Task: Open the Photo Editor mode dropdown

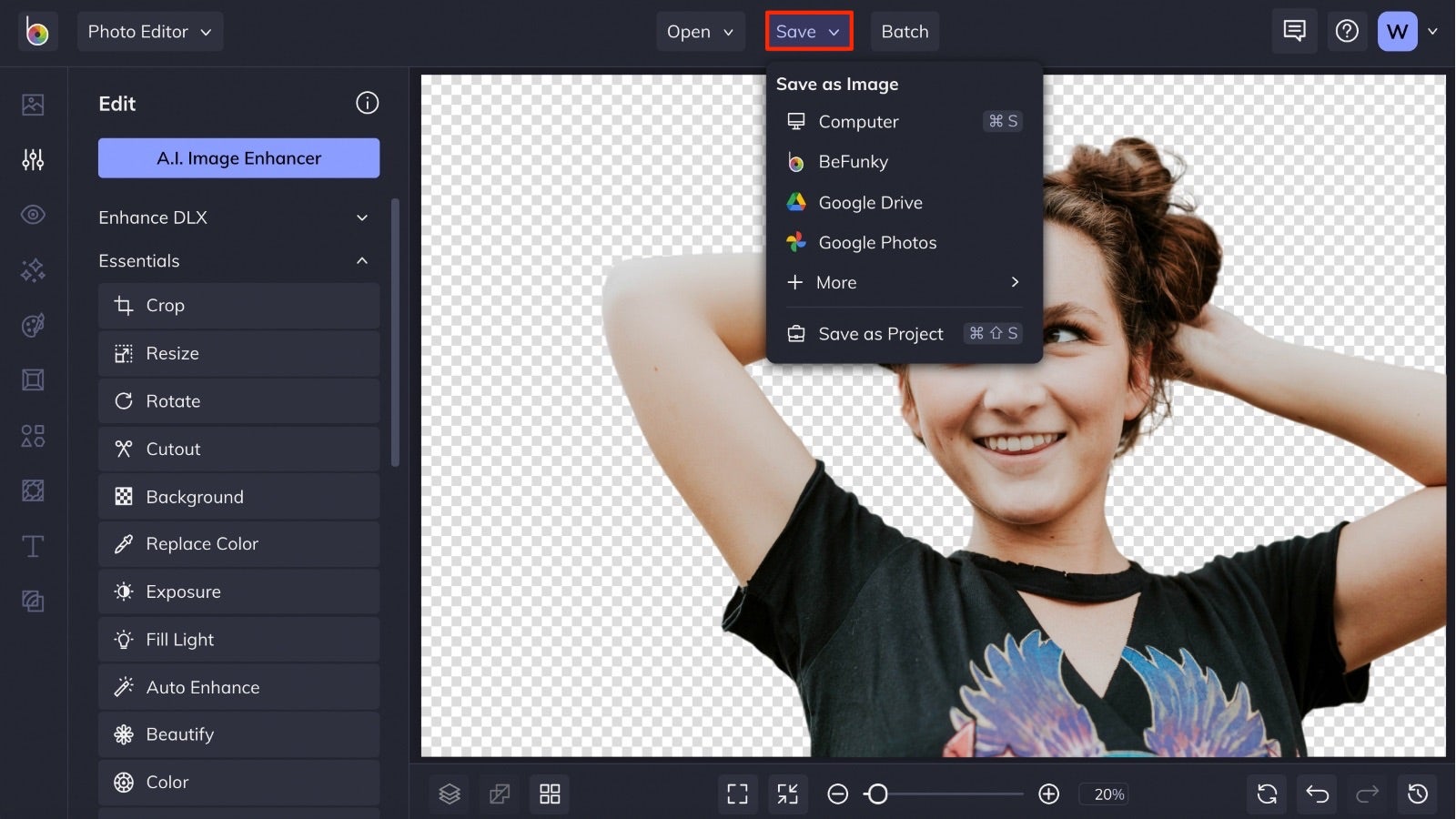Action: point(150,30)
